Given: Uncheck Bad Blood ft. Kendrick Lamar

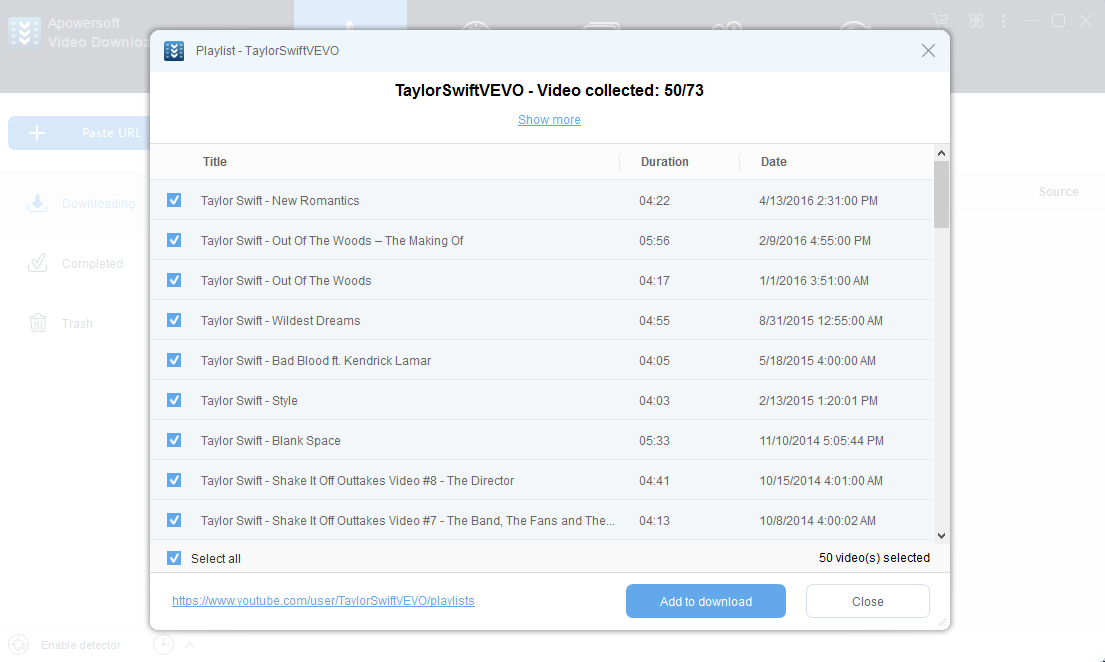Looking at the screenshot, I should [174, 360].
